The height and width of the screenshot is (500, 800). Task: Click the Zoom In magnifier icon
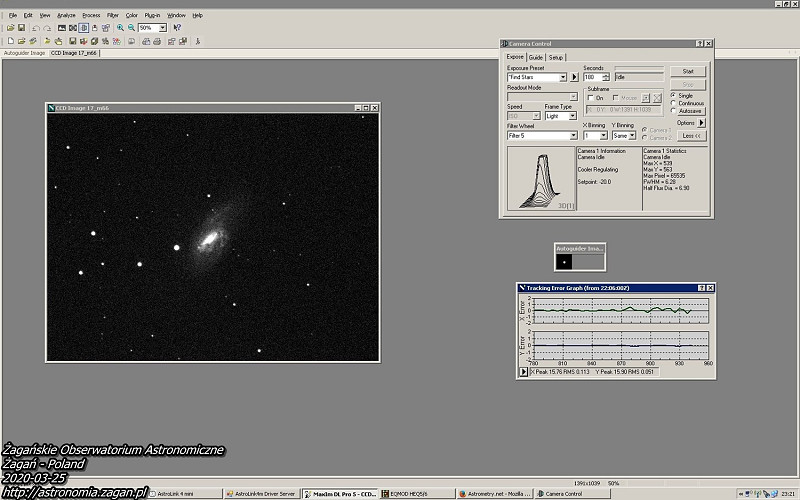tap(120, 28)
